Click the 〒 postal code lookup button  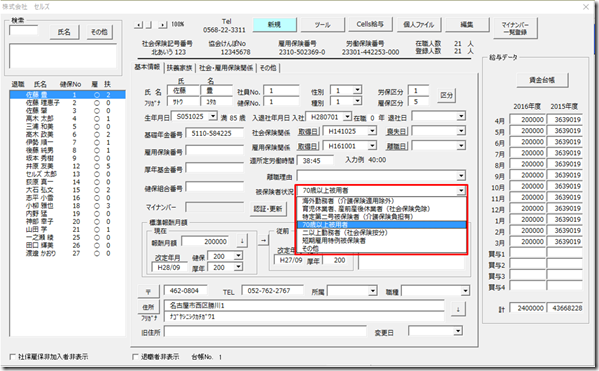point(148,292)
